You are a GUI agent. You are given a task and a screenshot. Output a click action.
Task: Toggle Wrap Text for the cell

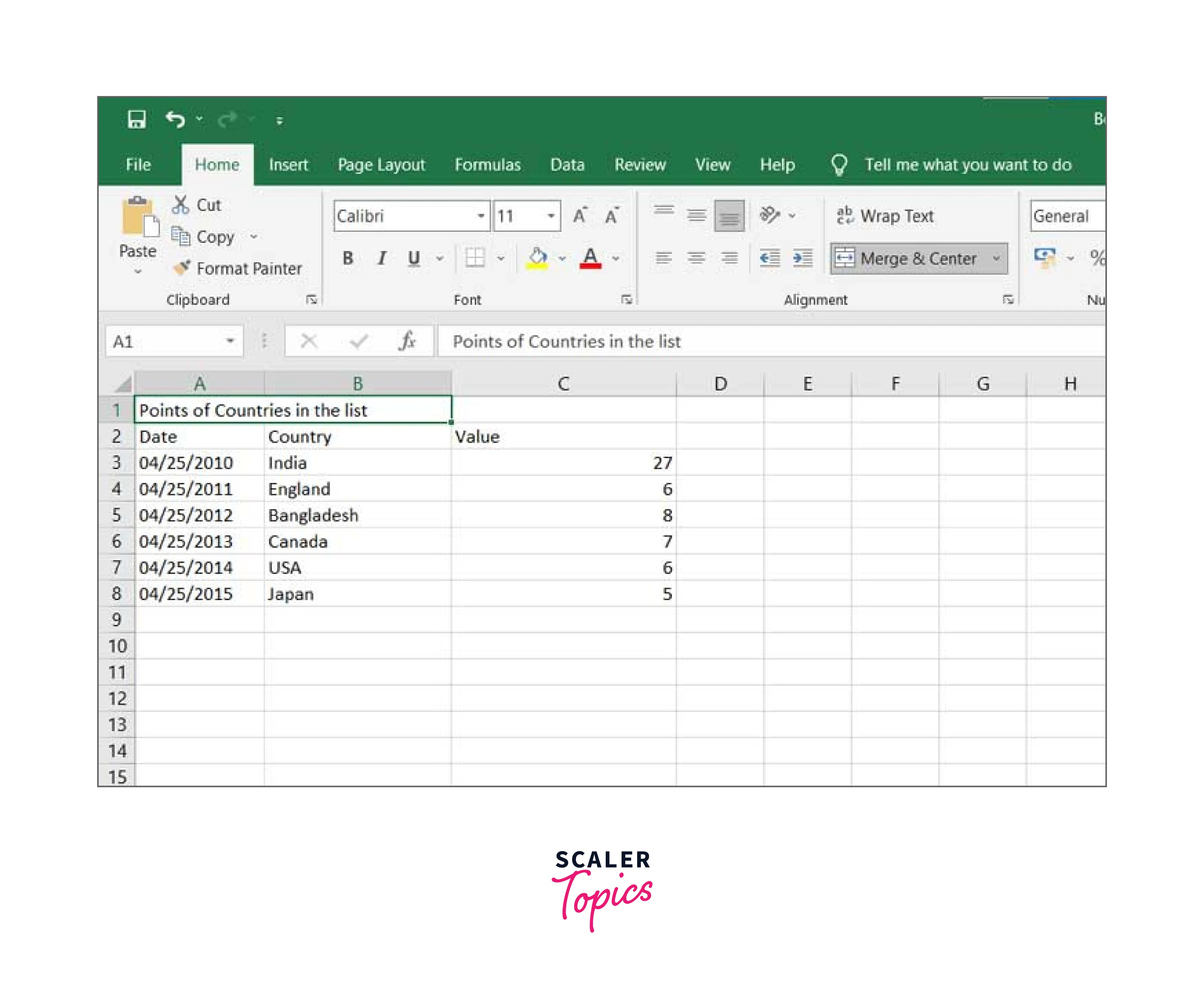click(885, 216)
